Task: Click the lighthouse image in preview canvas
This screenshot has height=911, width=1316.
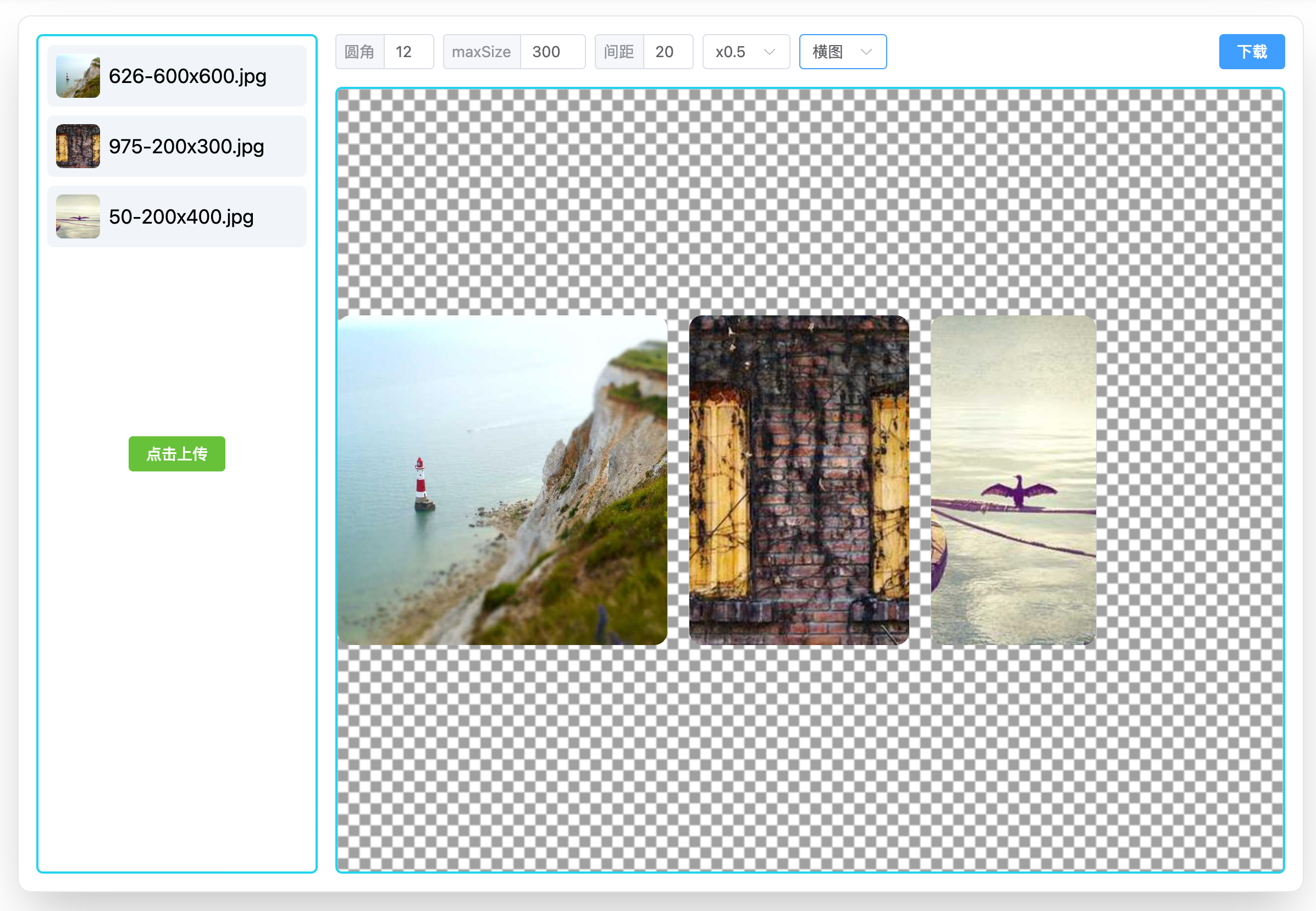Action: [502, 480]
